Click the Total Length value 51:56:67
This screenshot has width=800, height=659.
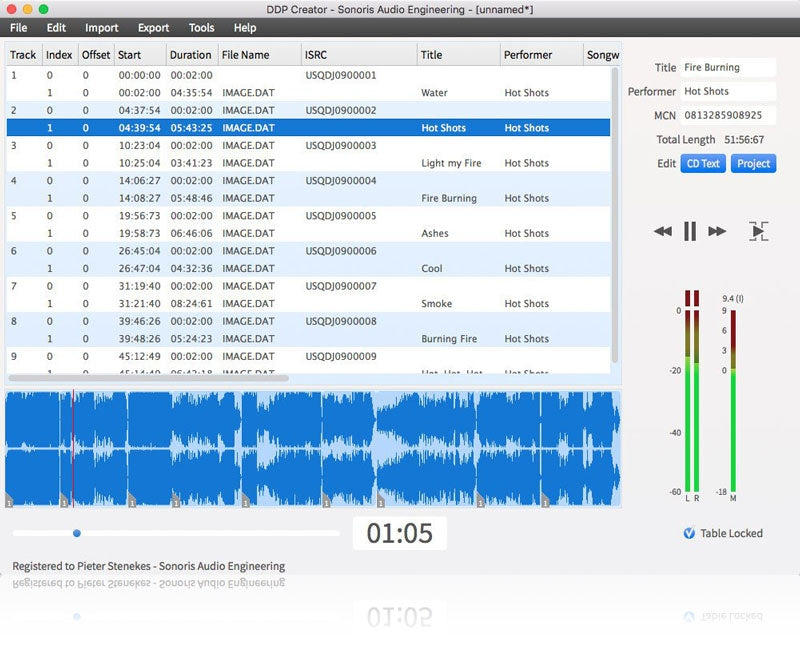click(x=744, y=140)
